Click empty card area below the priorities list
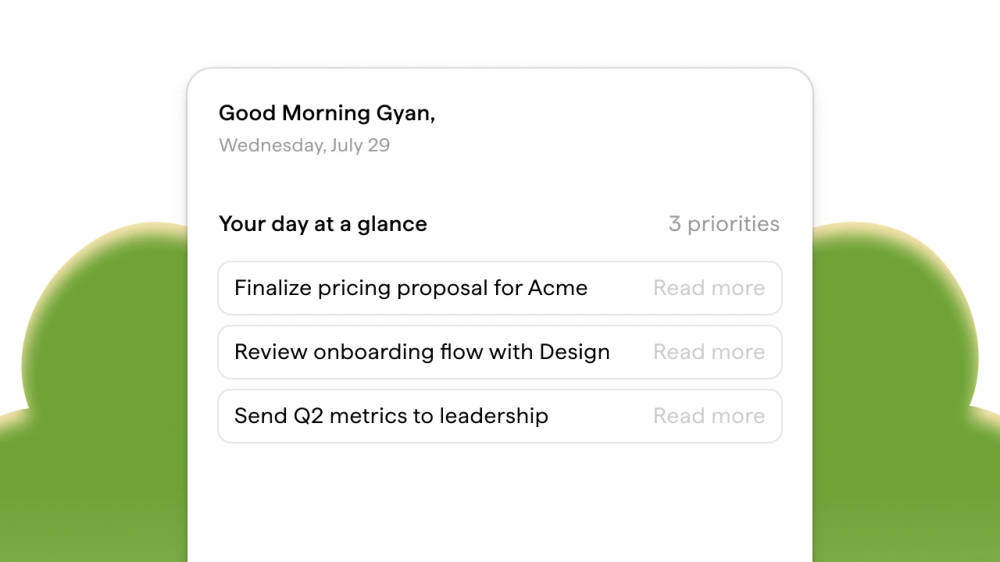 pos(500,504)
